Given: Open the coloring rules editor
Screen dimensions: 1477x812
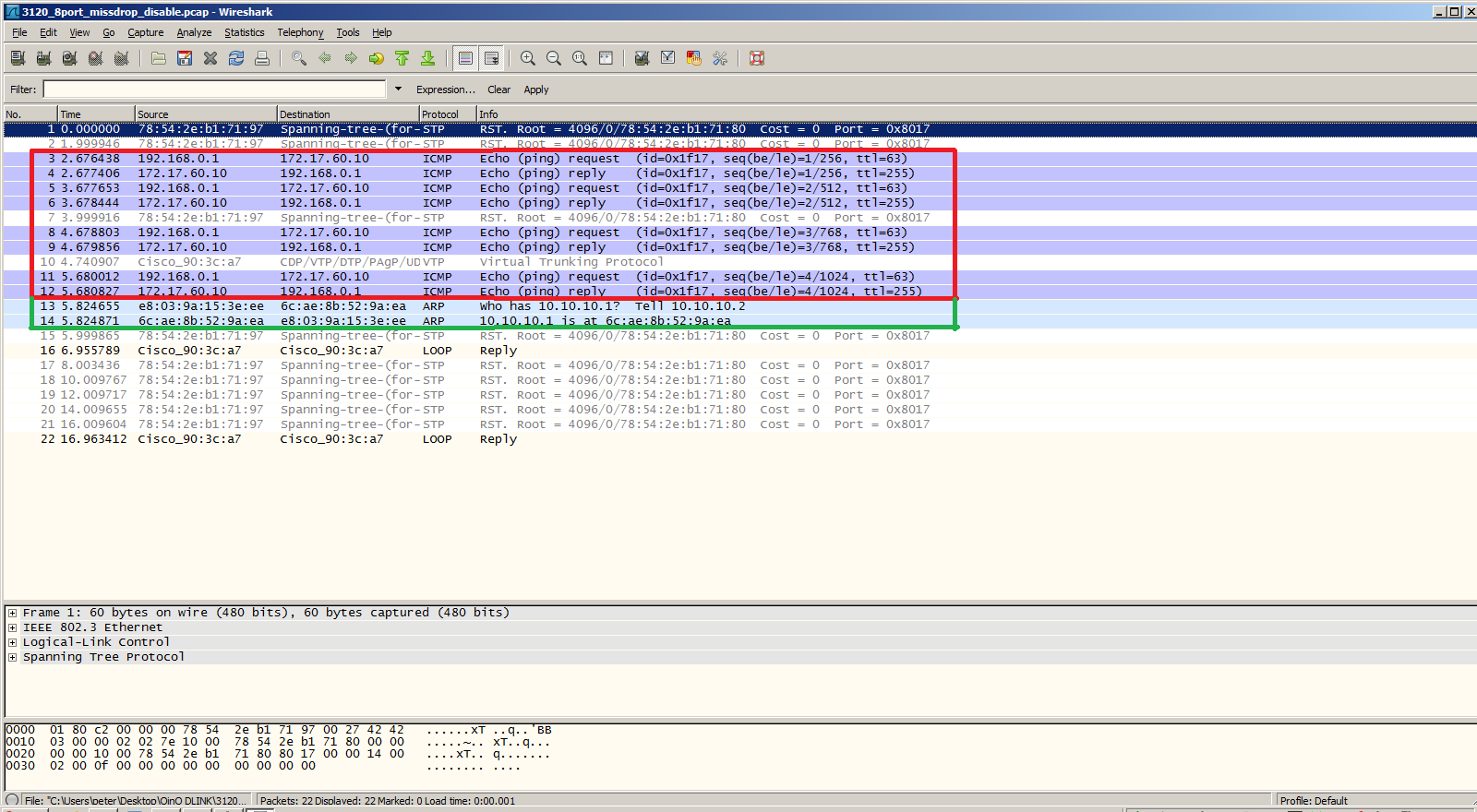Looking at the screenshot, I should pyautogui.click(x=694, y=58).
